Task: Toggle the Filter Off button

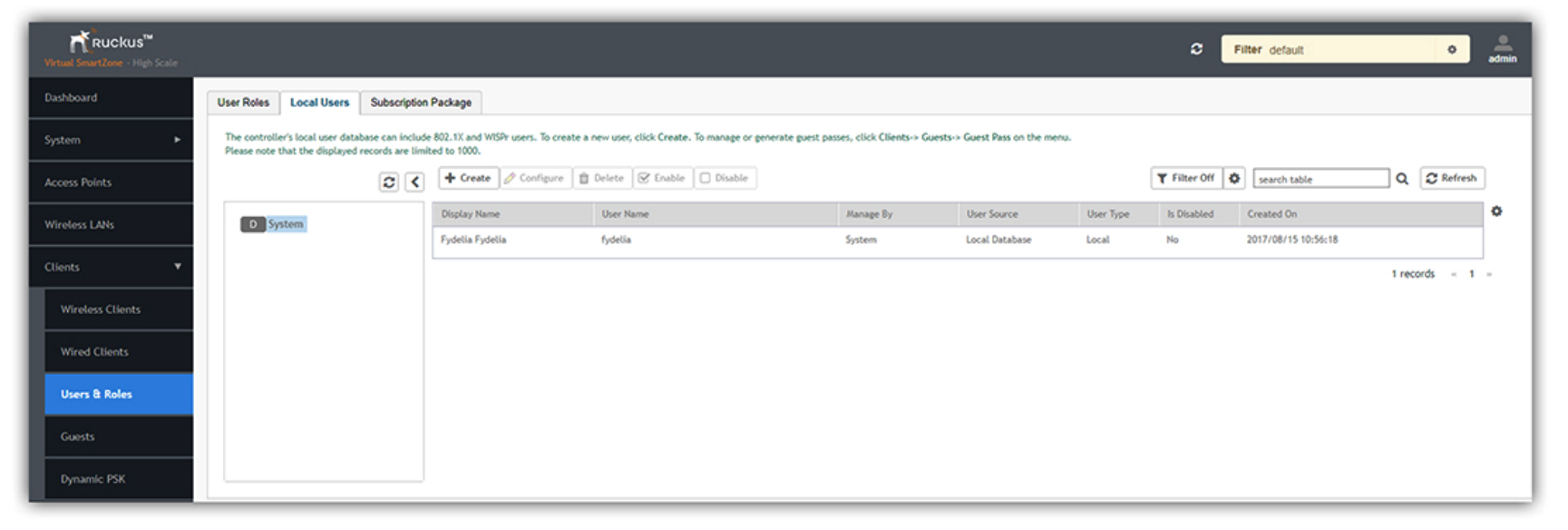Action: point(1186,178)
